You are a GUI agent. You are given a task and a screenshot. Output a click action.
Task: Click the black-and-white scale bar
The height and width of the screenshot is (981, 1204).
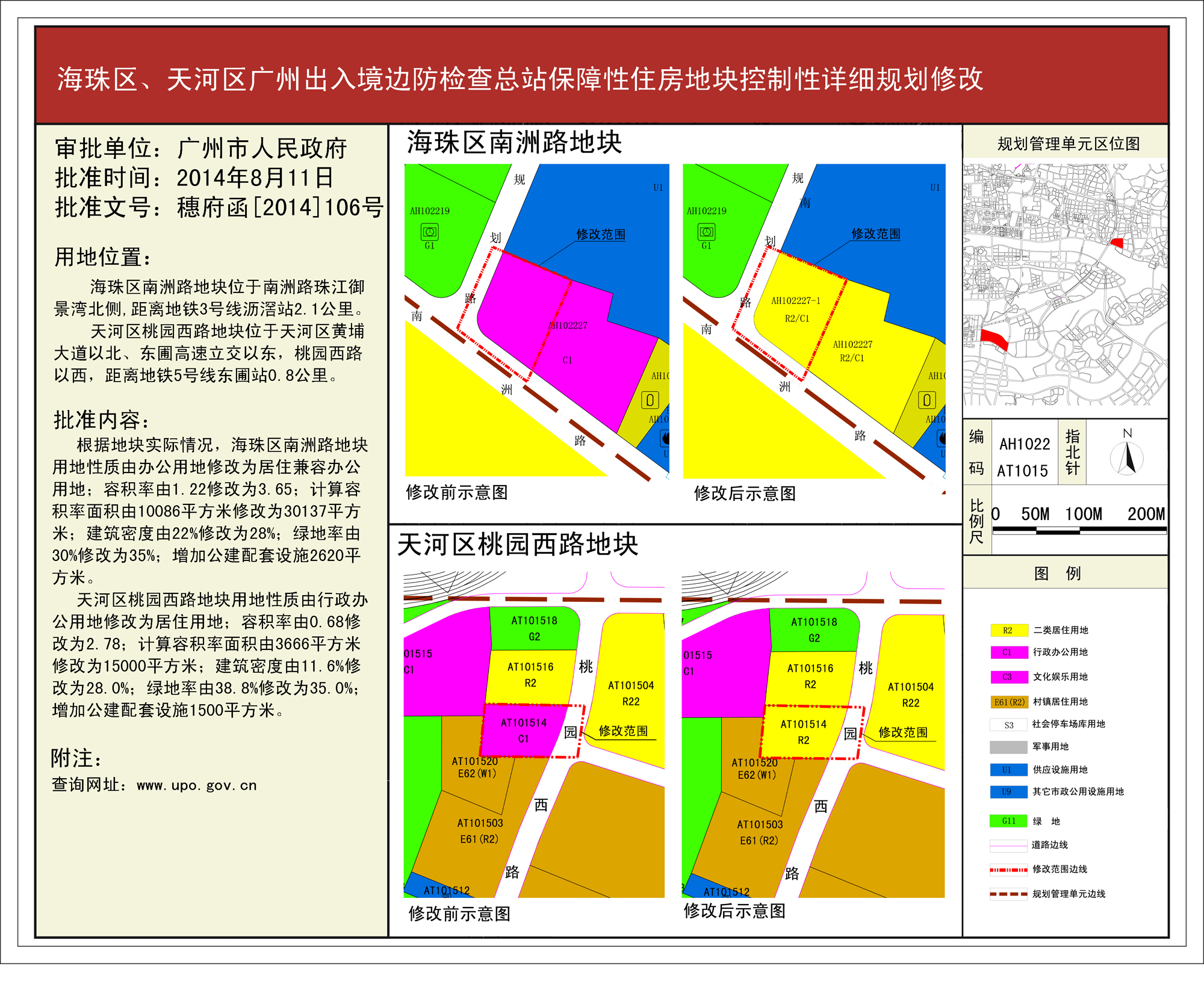click(1079, 530)
